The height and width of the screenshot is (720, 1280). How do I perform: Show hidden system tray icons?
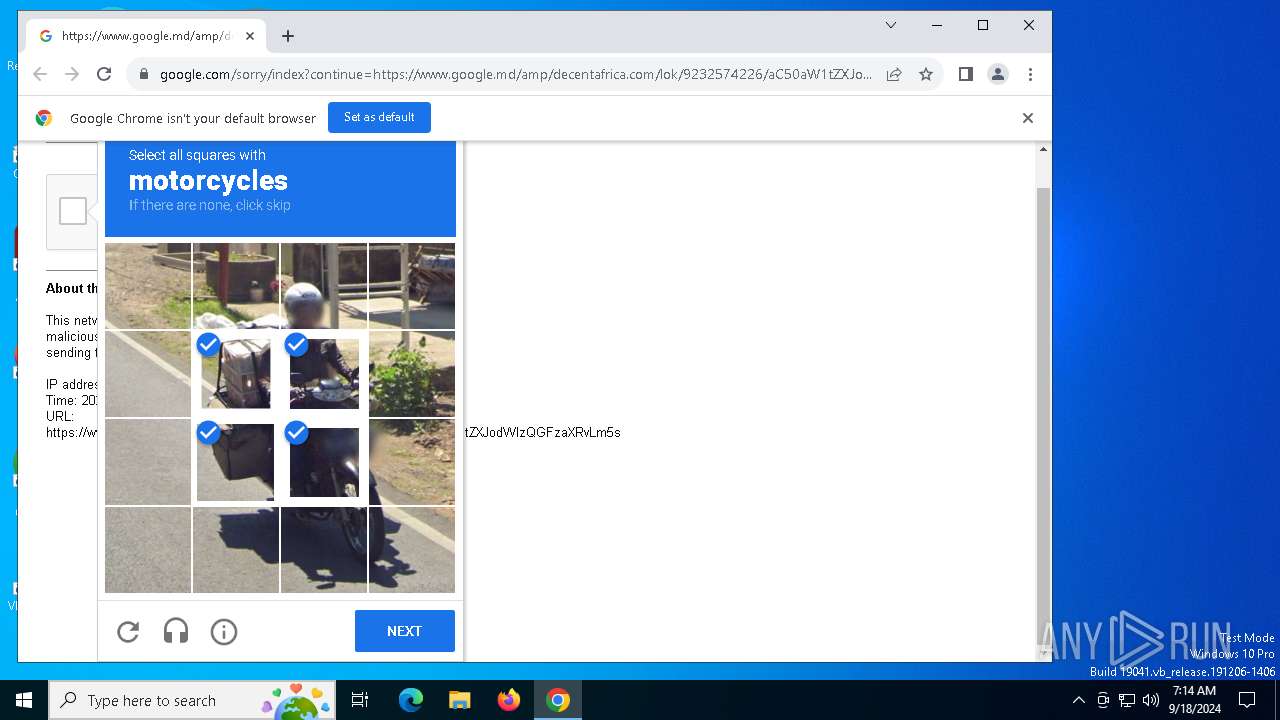[1078, 700]
